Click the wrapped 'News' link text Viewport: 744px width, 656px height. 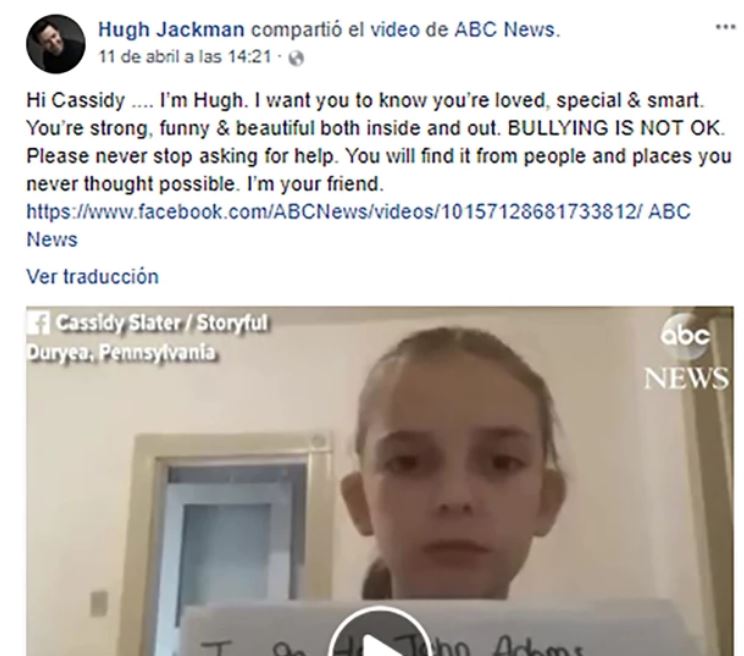52,240
